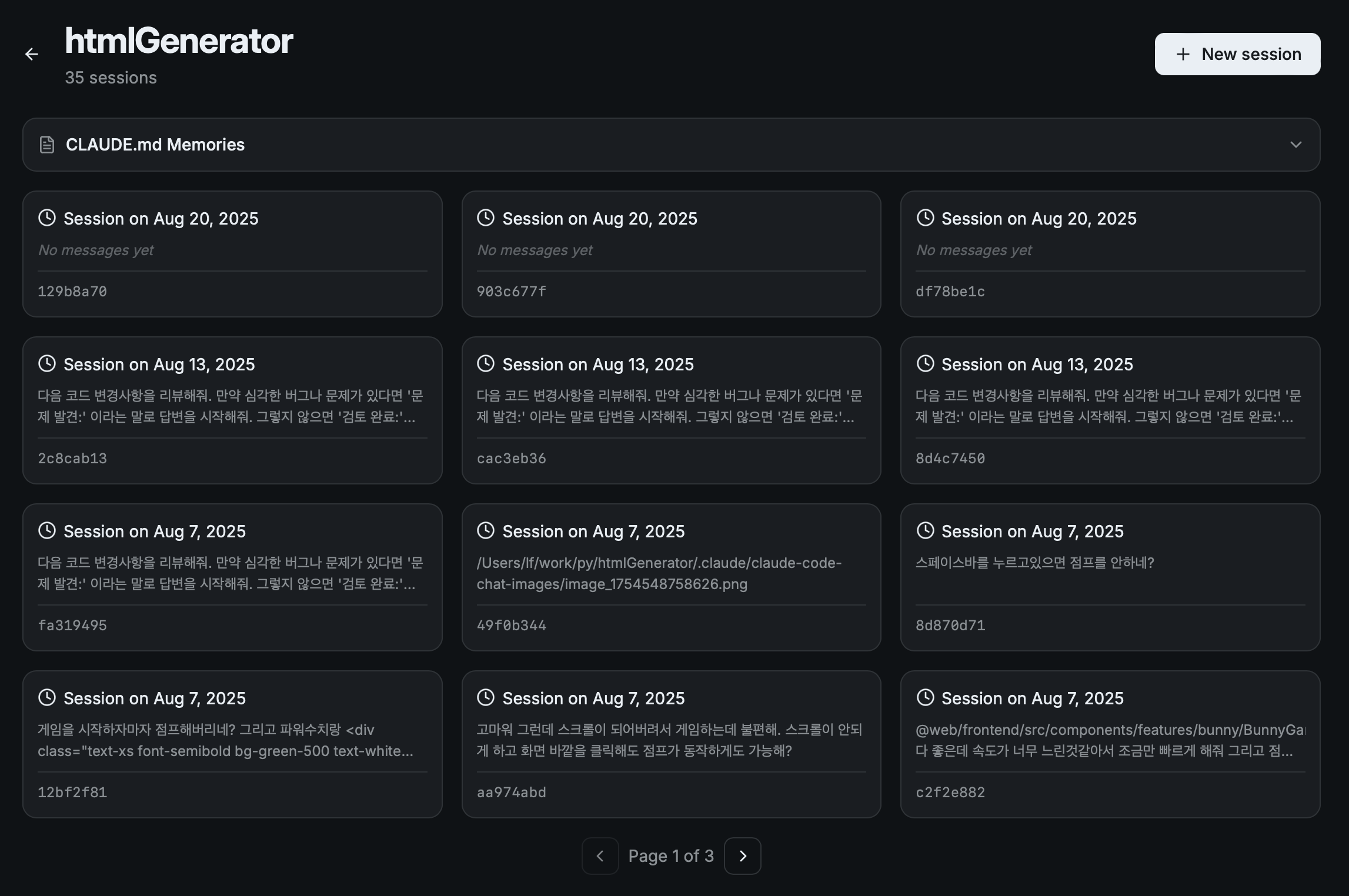Image resolution: width=1349 pixels, height=896 pixels.
Task: Select the session ID df78be1c
Action: tap(950, 292)
